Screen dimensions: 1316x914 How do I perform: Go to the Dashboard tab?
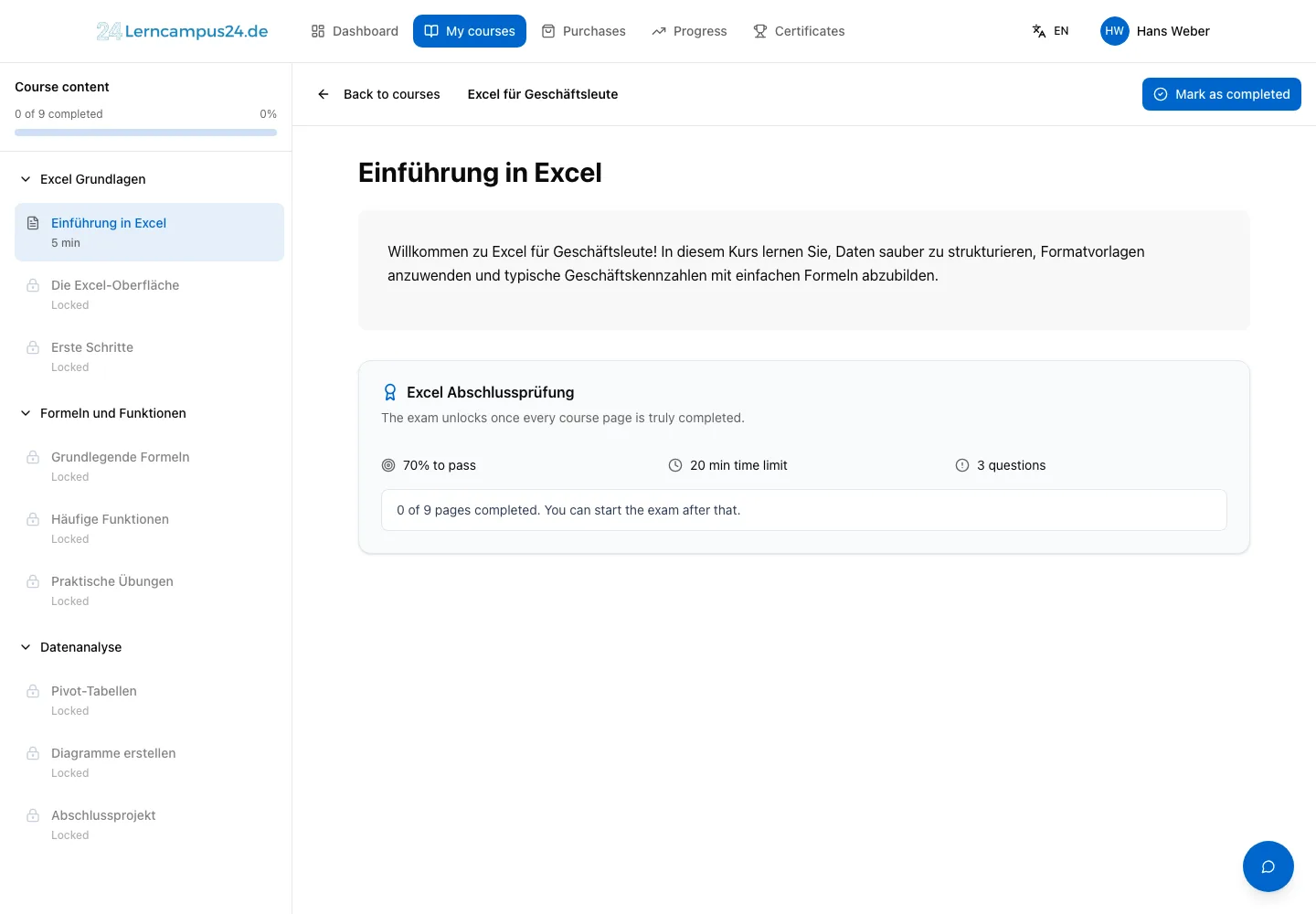coord(355,31)
